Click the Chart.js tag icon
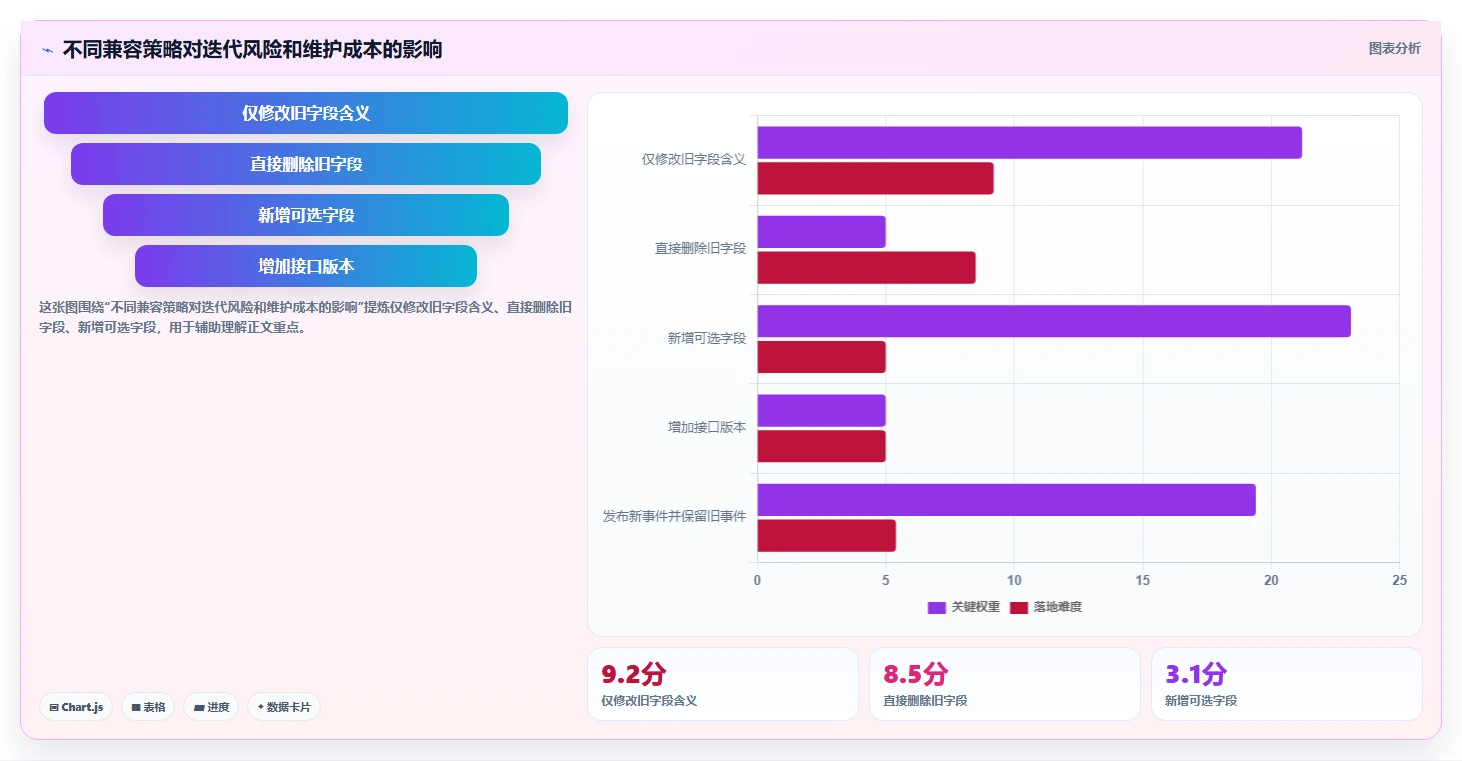This screenshot has height=761, width=1462. 54,707
